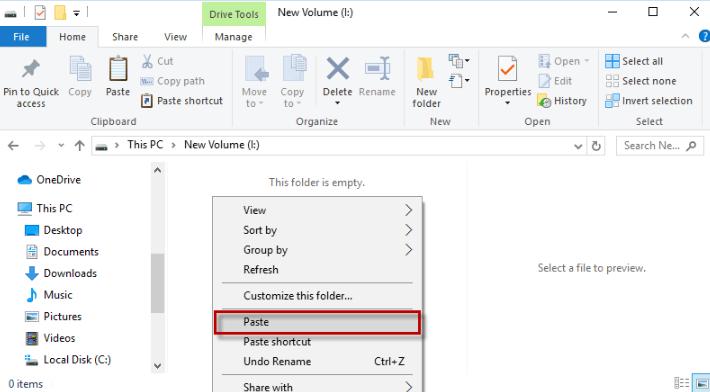Choose Customize this folder from context menu
This screenshot has width=710, height=392.
318,296
